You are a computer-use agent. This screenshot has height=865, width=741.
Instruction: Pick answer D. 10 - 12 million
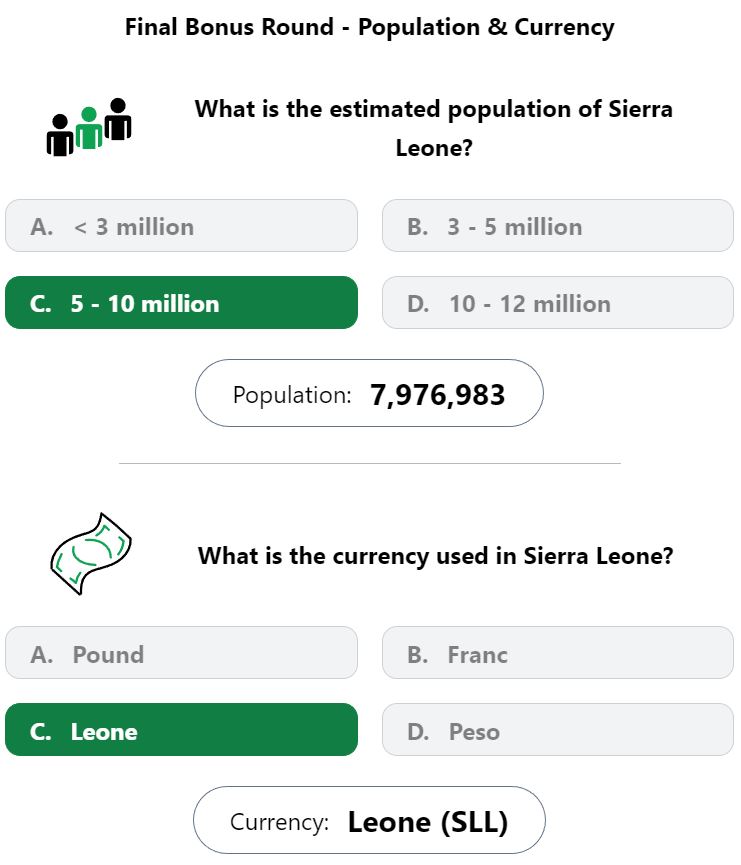pyautogui.click(x=558, y=303)
